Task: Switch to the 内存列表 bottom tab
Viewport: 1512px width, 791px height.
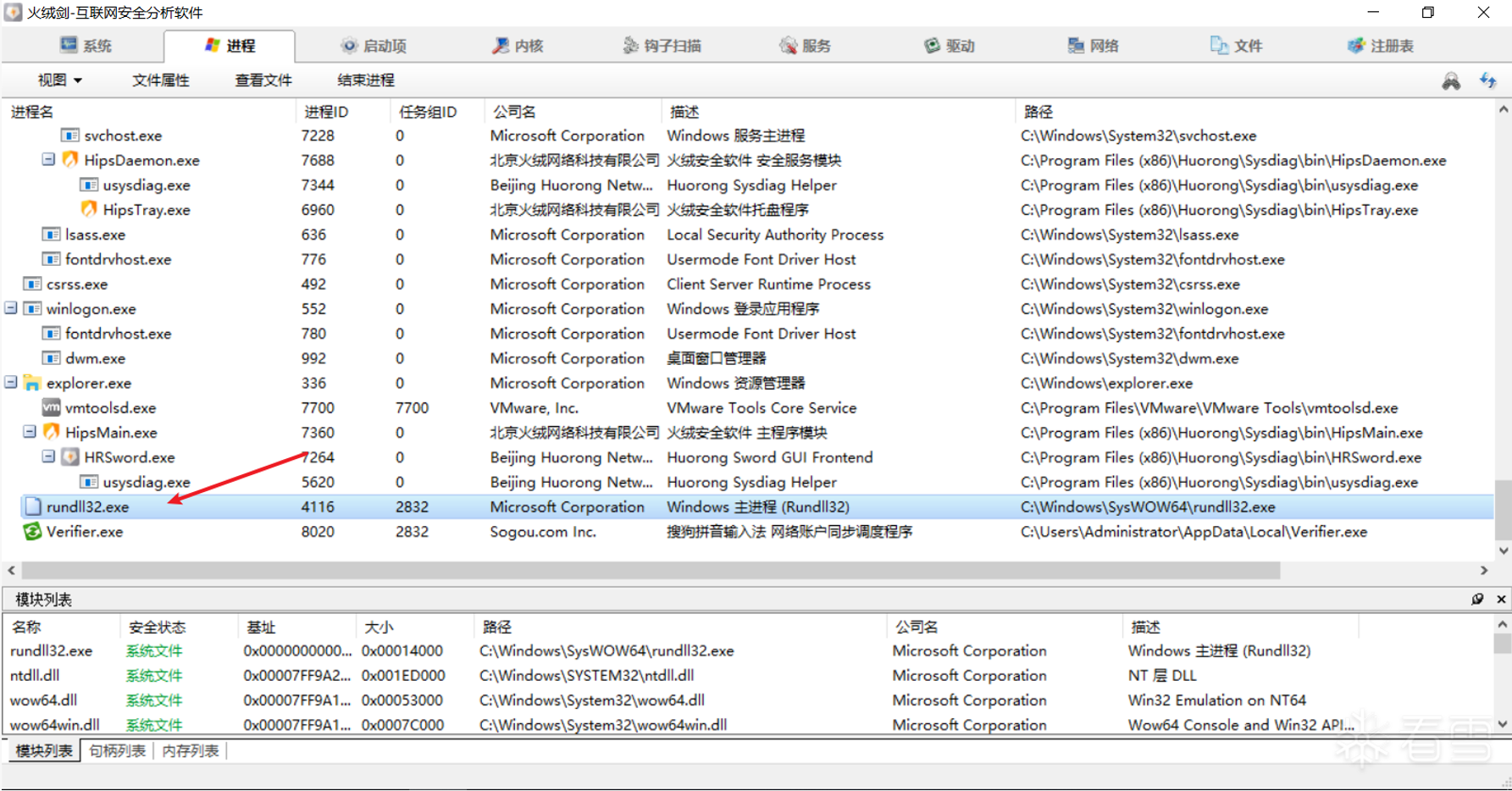Action: [191, 751]
